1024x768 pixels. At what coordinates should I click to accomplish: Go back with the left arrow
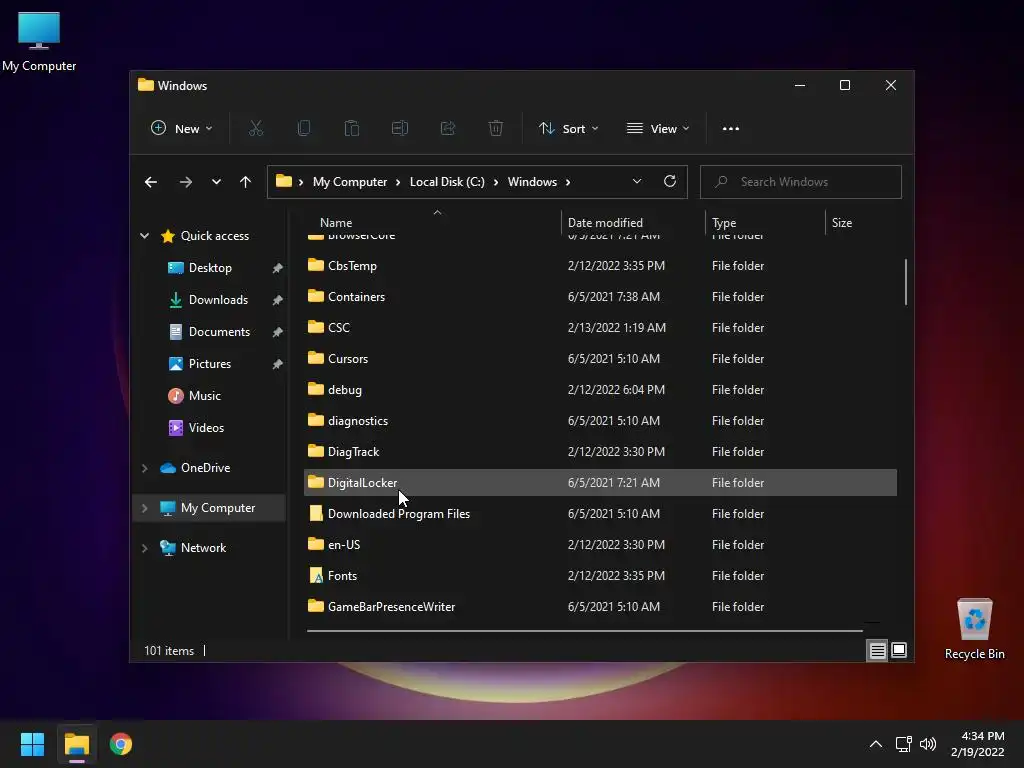click(151, 182)
